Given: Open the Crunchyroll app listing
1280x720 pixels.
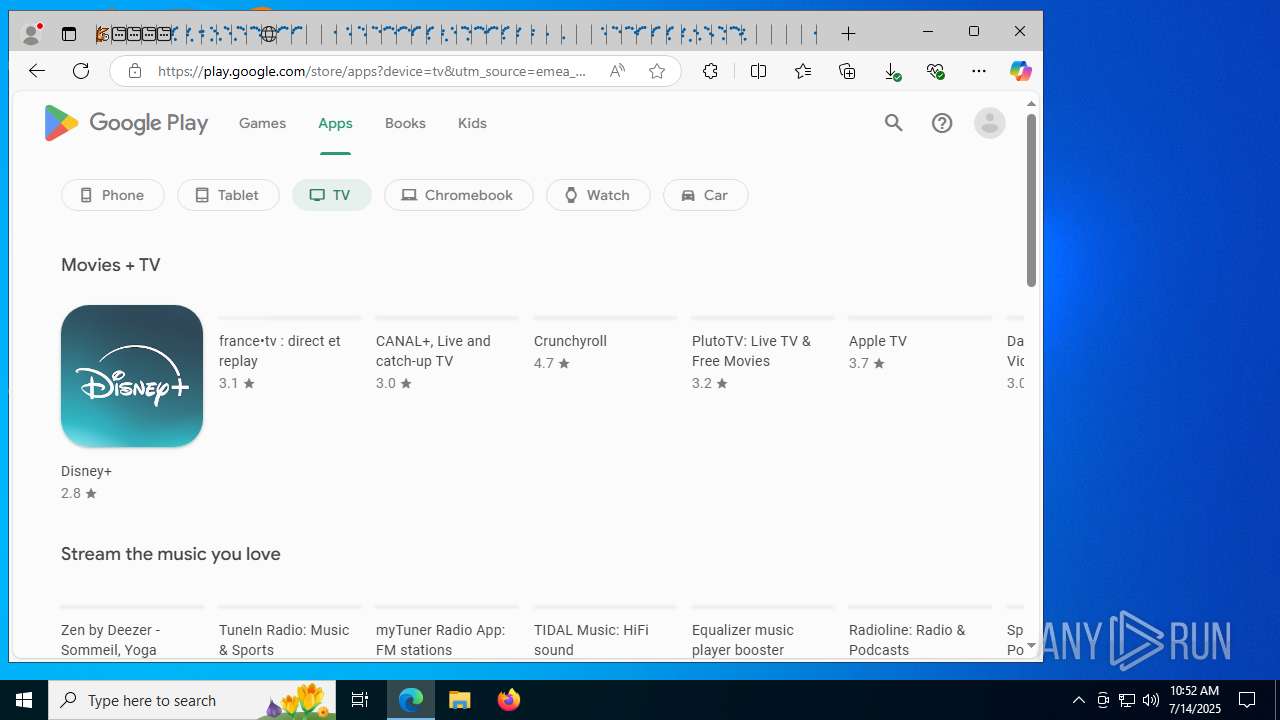Looking at the screenshot, I should [570, 341].
